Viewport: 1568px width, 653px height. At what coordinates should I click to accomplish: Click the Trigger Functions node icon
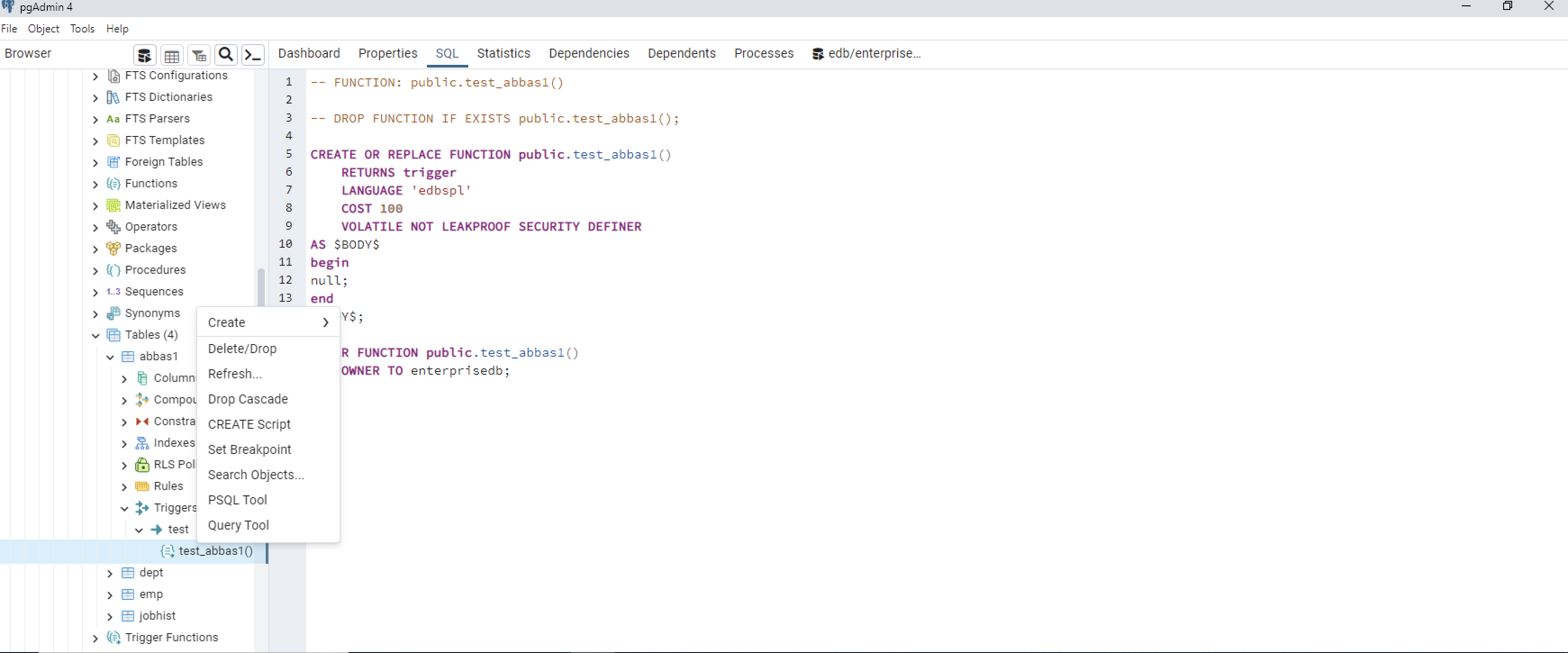point(113,637)
